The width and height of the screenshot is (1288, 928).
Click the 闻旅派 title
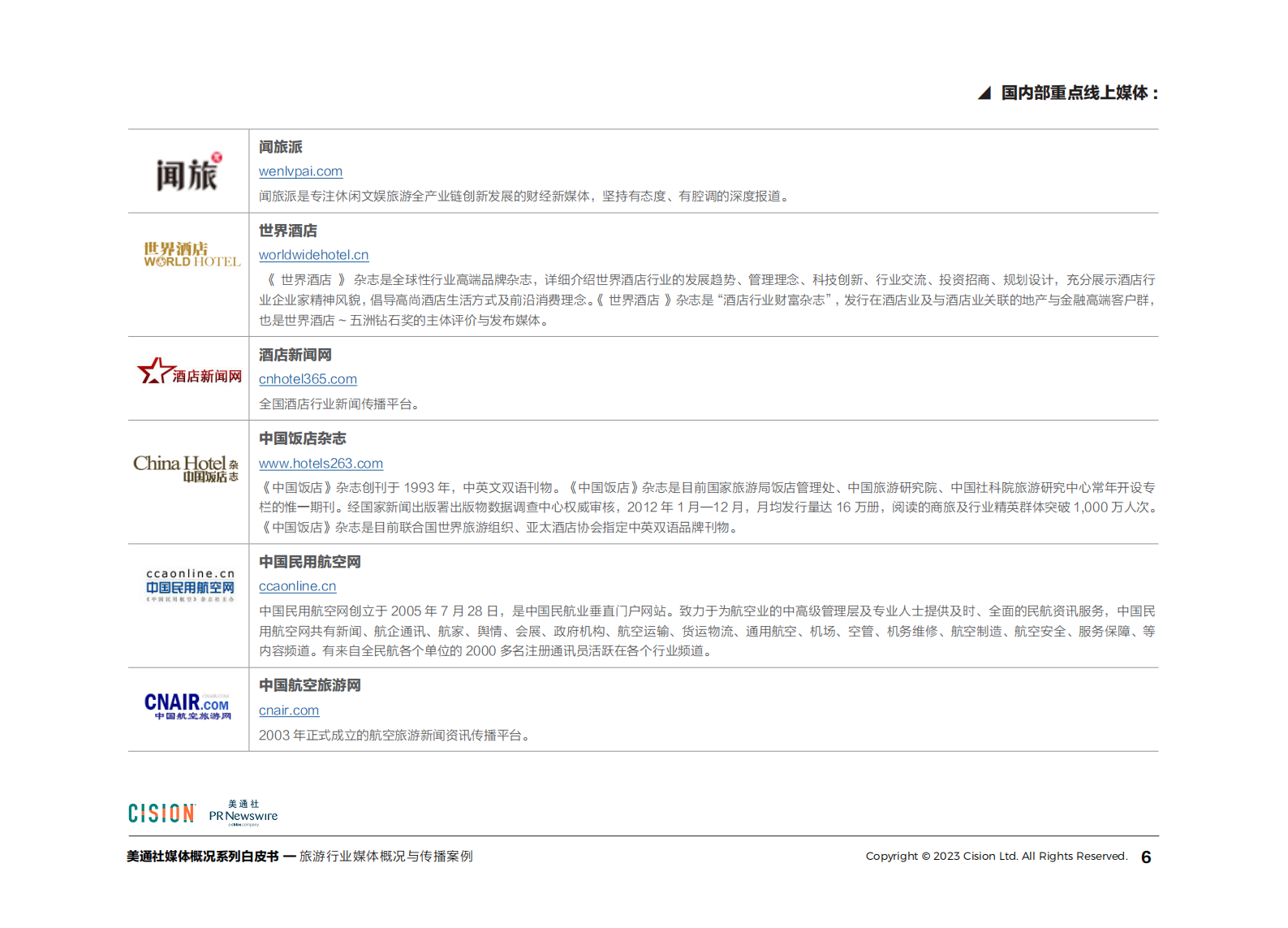coord(281,147)
